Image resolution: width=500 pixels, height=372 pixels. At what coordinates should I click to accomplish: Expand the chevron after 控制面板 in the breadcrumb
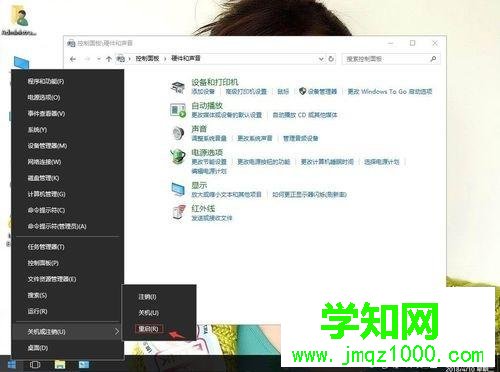click(x=165, y=59)
